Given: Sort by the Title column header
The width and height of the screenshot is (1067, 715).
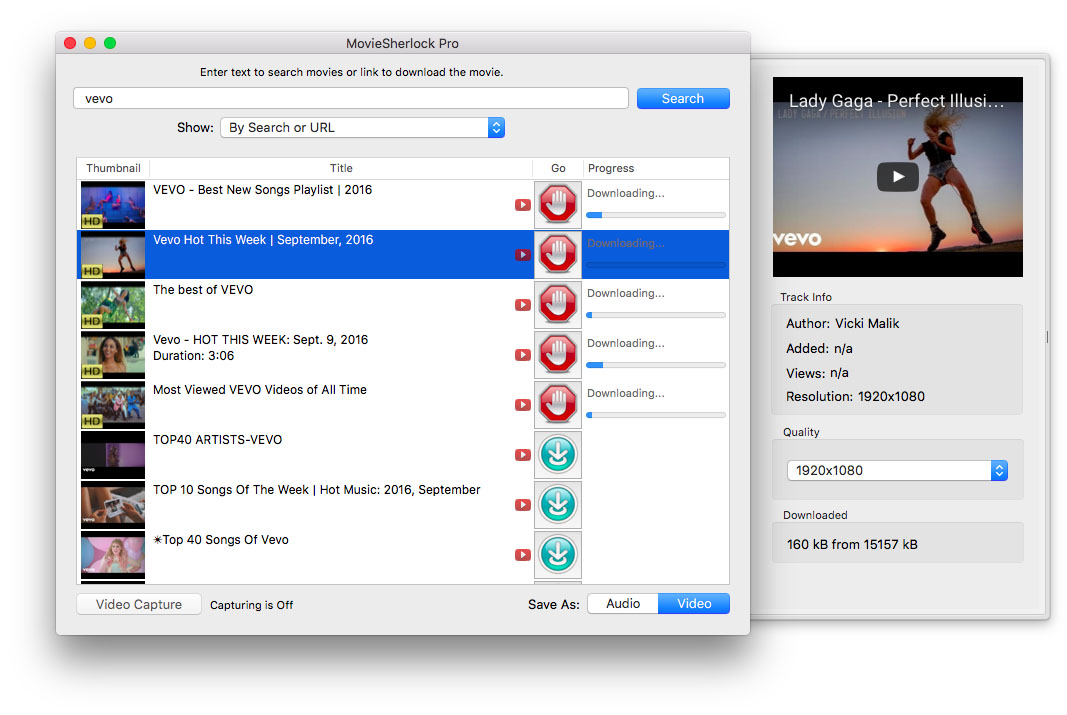Looking at the screenshot, I should coord(341,168).
